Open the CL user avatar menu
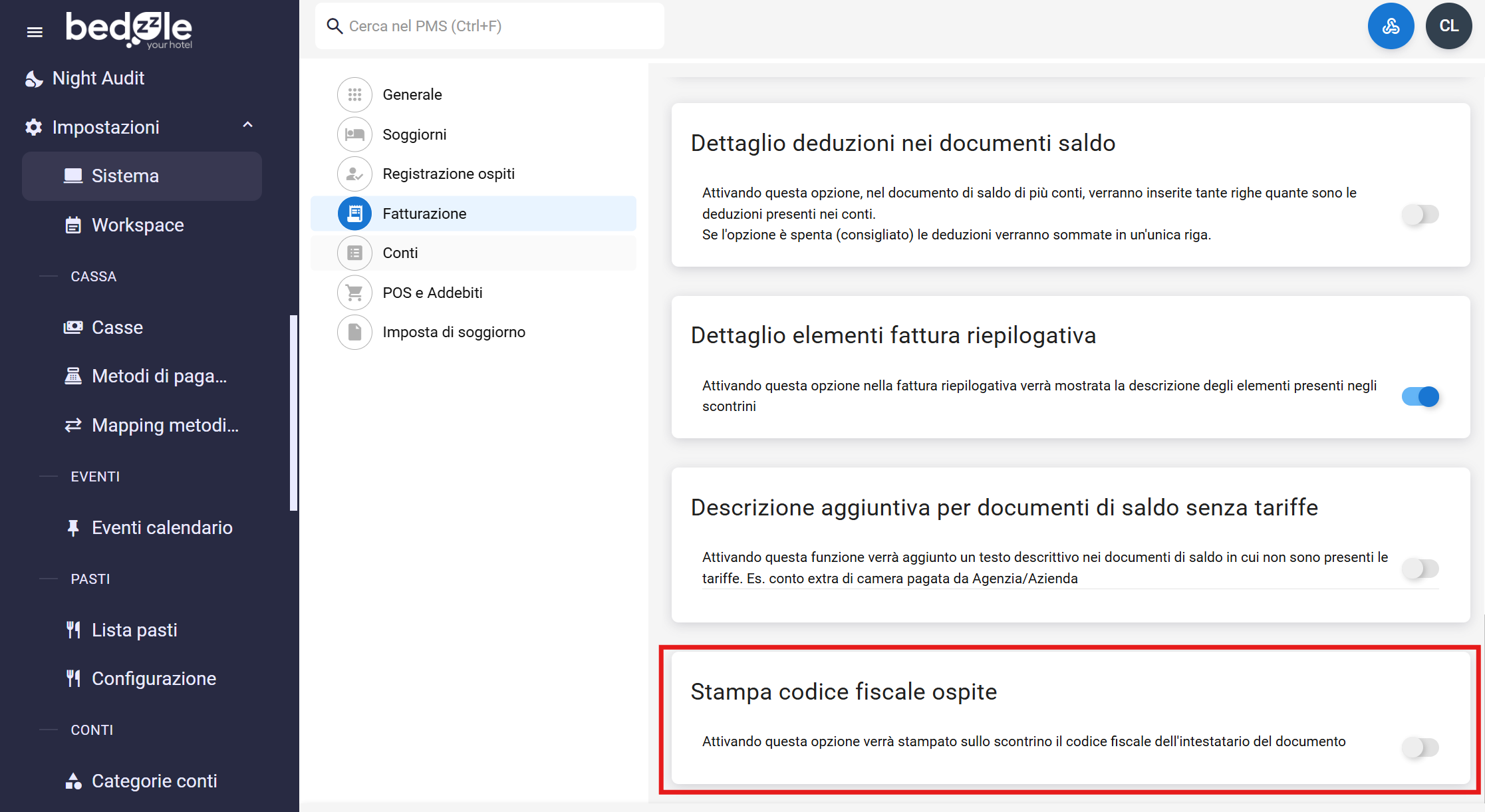This screenshot has height=812, width=1485. (1448, 26)
